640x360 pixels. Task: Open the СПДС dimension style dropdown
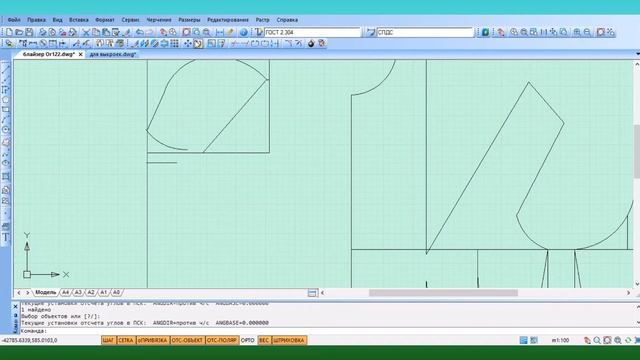[425, 32]
